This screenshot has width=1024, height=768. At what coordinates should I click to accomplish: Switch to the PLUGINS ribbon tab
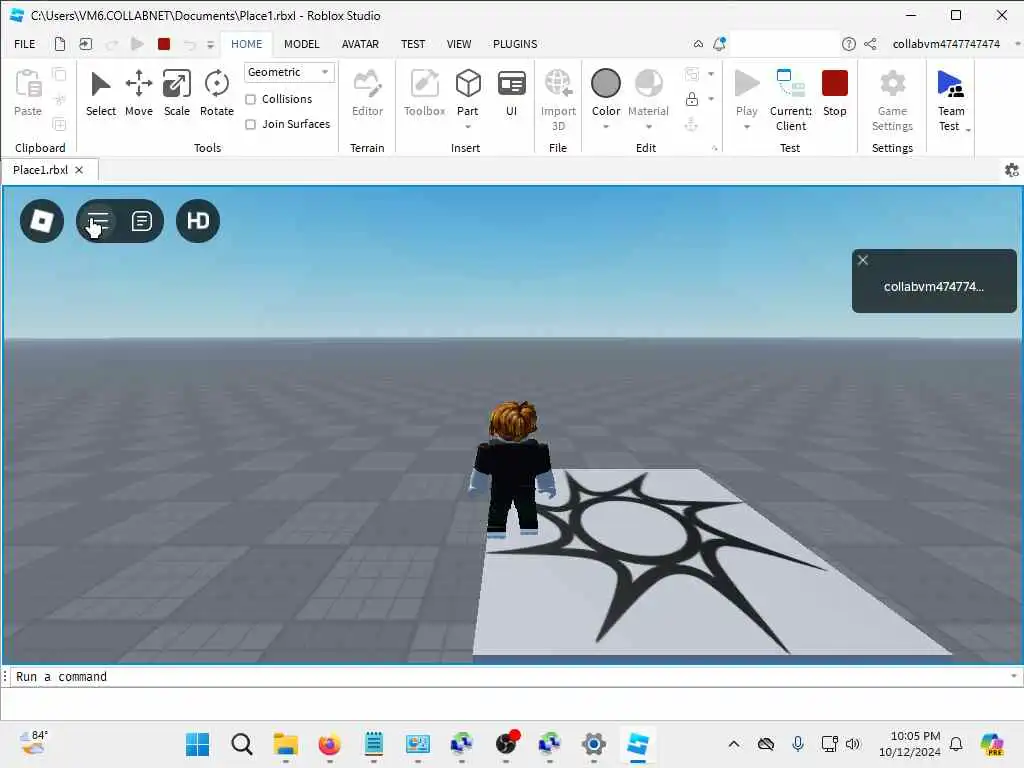point(515,44)
